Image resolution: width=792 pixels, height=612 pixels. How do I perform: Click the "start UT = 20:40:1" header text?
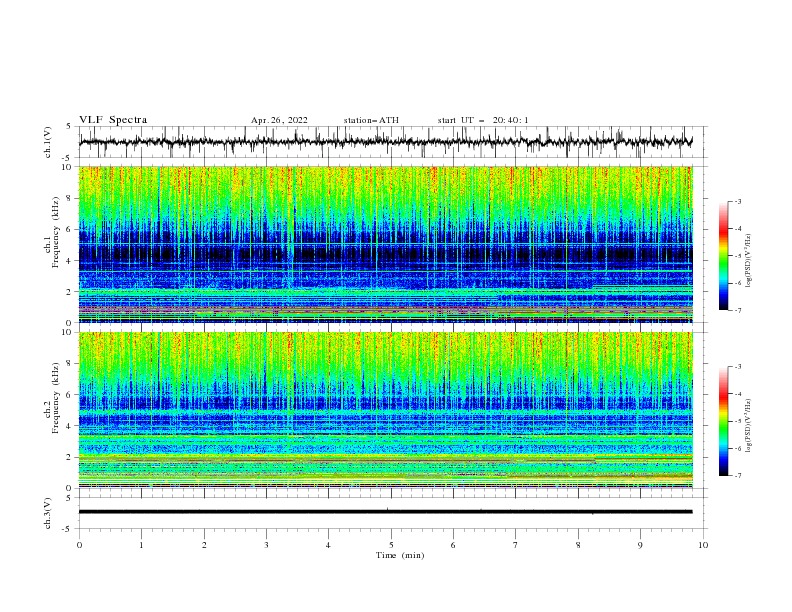point(483,120)
